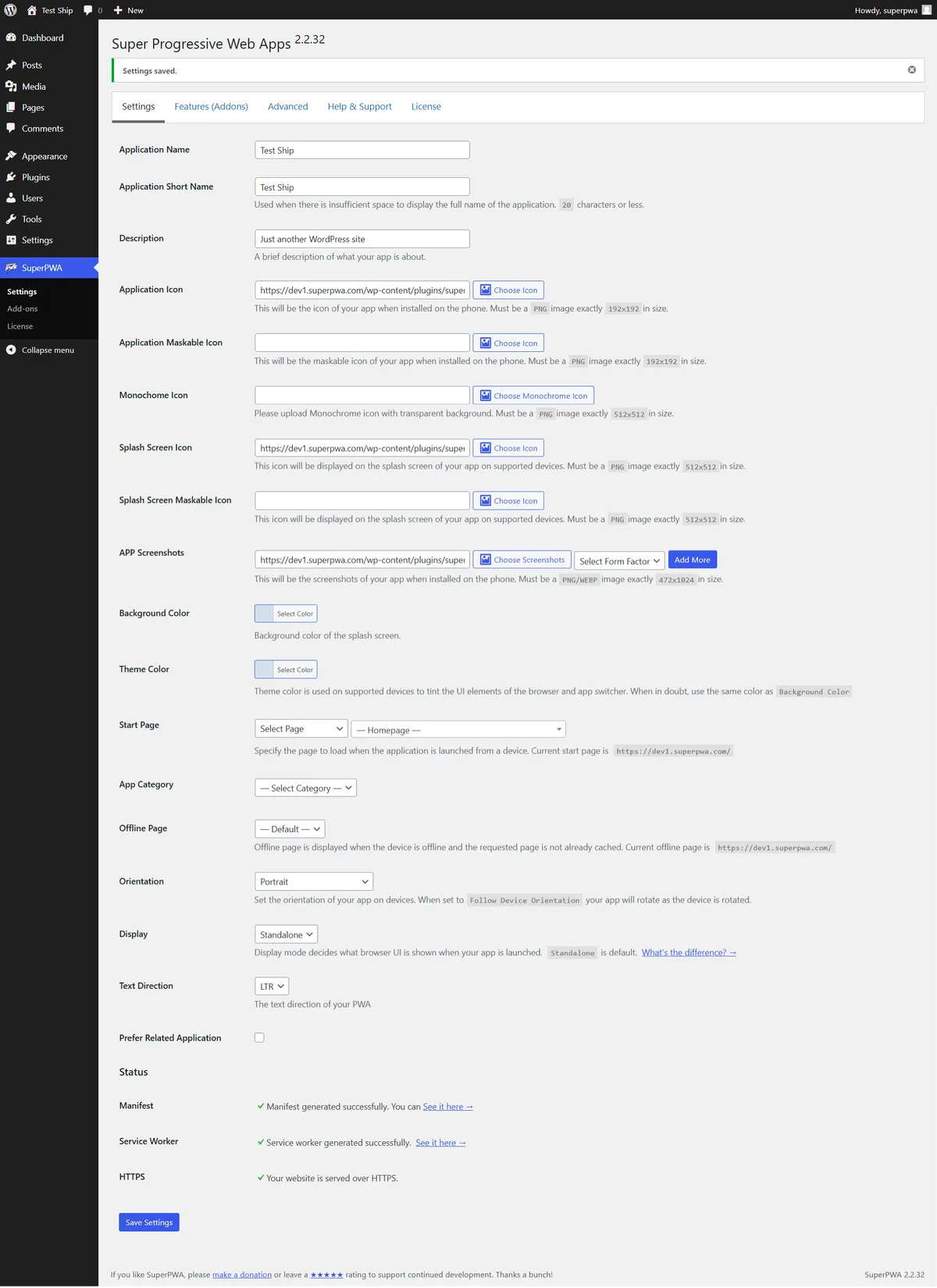Screen dimensions: 937x1288
Task: Switch to the License tab
Action: 426,107
